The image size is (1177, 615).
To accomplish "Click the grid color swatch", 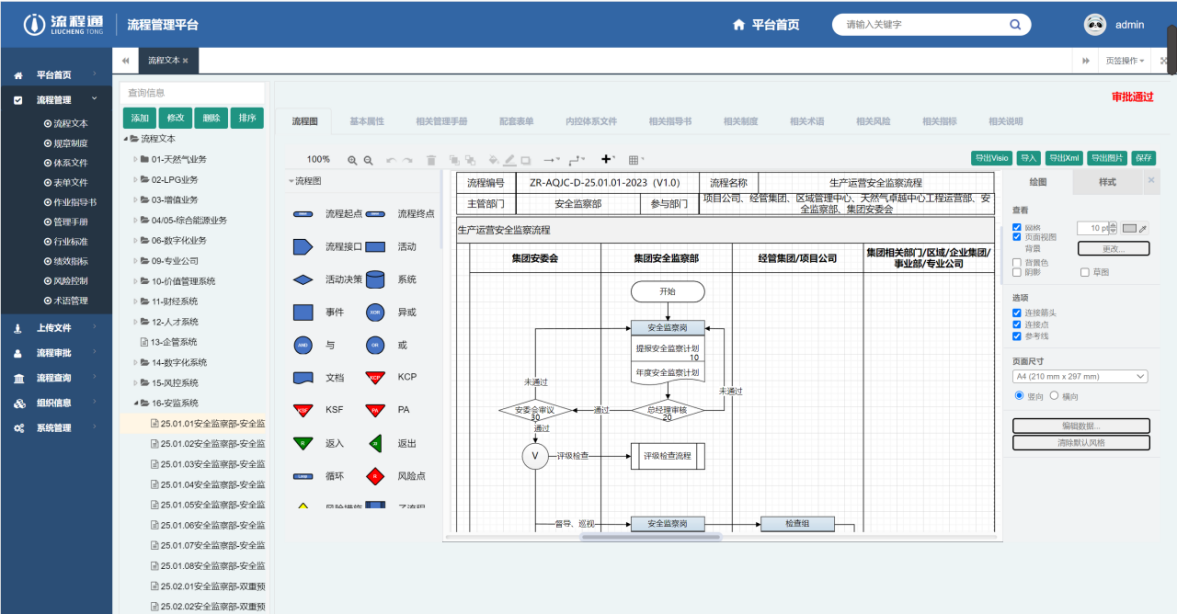I will pyautogui.click(x=1130, y=228).
